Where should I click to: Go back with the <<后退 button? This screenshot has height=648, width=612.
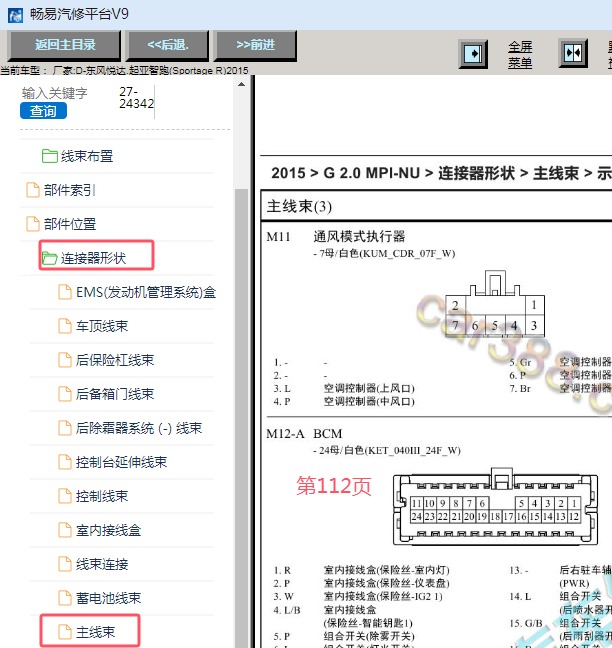pos(168,45)
